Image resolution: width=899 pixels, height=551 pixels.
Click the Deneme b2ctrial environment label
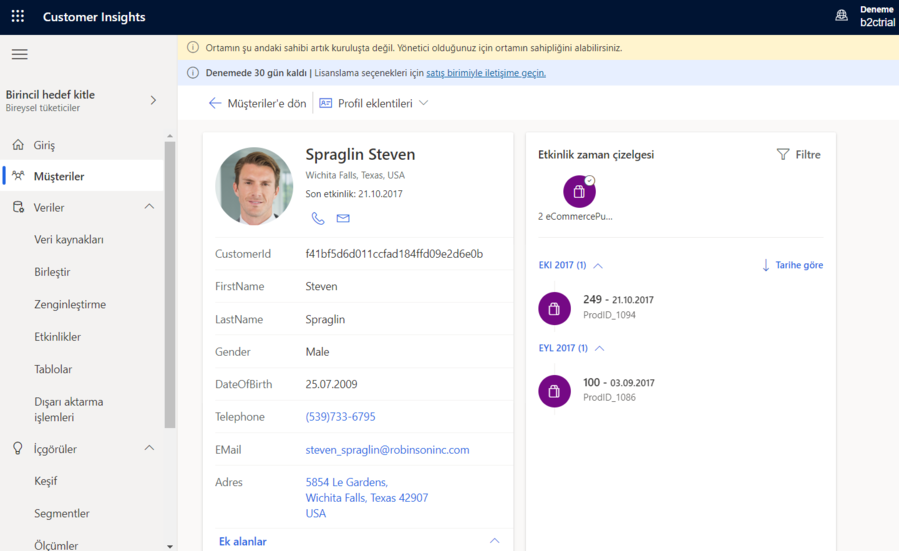click(877, 16)
